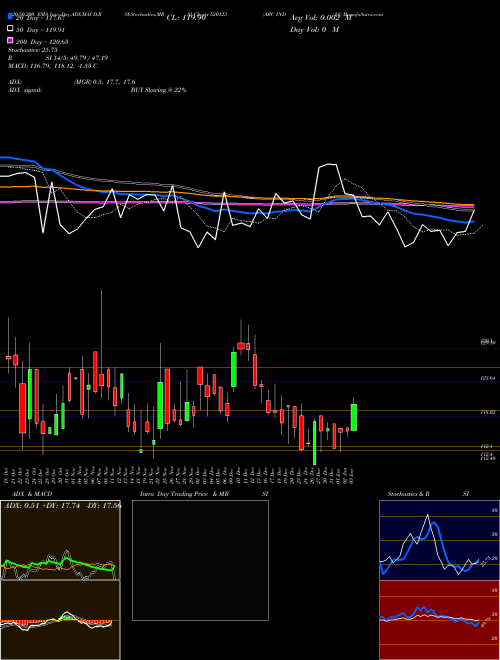Click the '(MGR) 0.5, 17.7, 17.6' ADX values
Image resolution: width=500 pixels, height=660 pixels.
click(x=104, y=82)
